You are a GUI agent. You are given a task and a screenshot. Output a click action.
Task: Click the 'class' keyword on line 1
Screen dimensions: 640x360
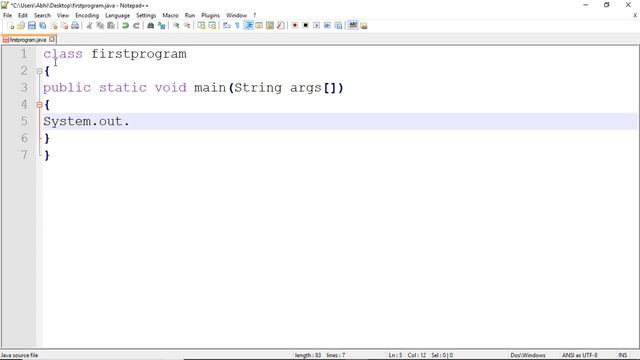(x=63, y=54)
